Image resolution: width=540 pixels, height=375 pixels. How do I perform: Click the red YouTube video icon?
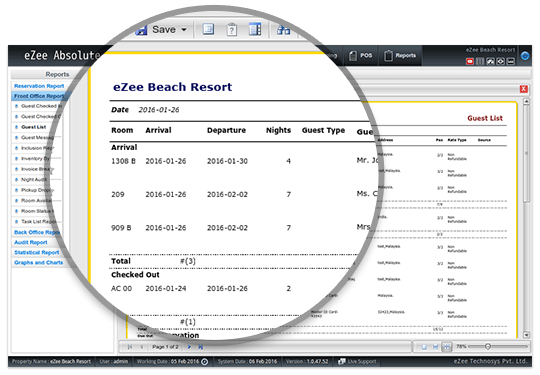470,61
